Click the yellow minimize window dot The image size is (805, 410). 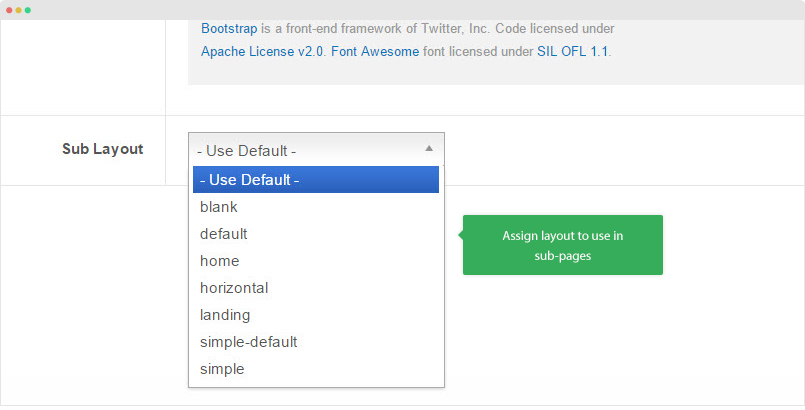[x=18, y=10]
